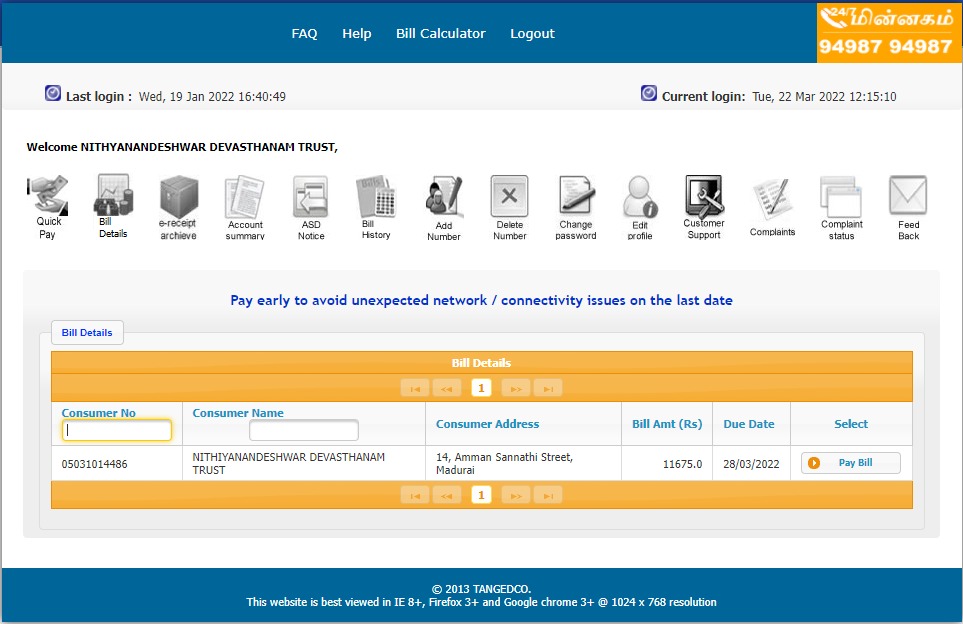Click the Consumer Name filter box
The width and height of the screenshot is (963, 624).
tap(303, 431)
